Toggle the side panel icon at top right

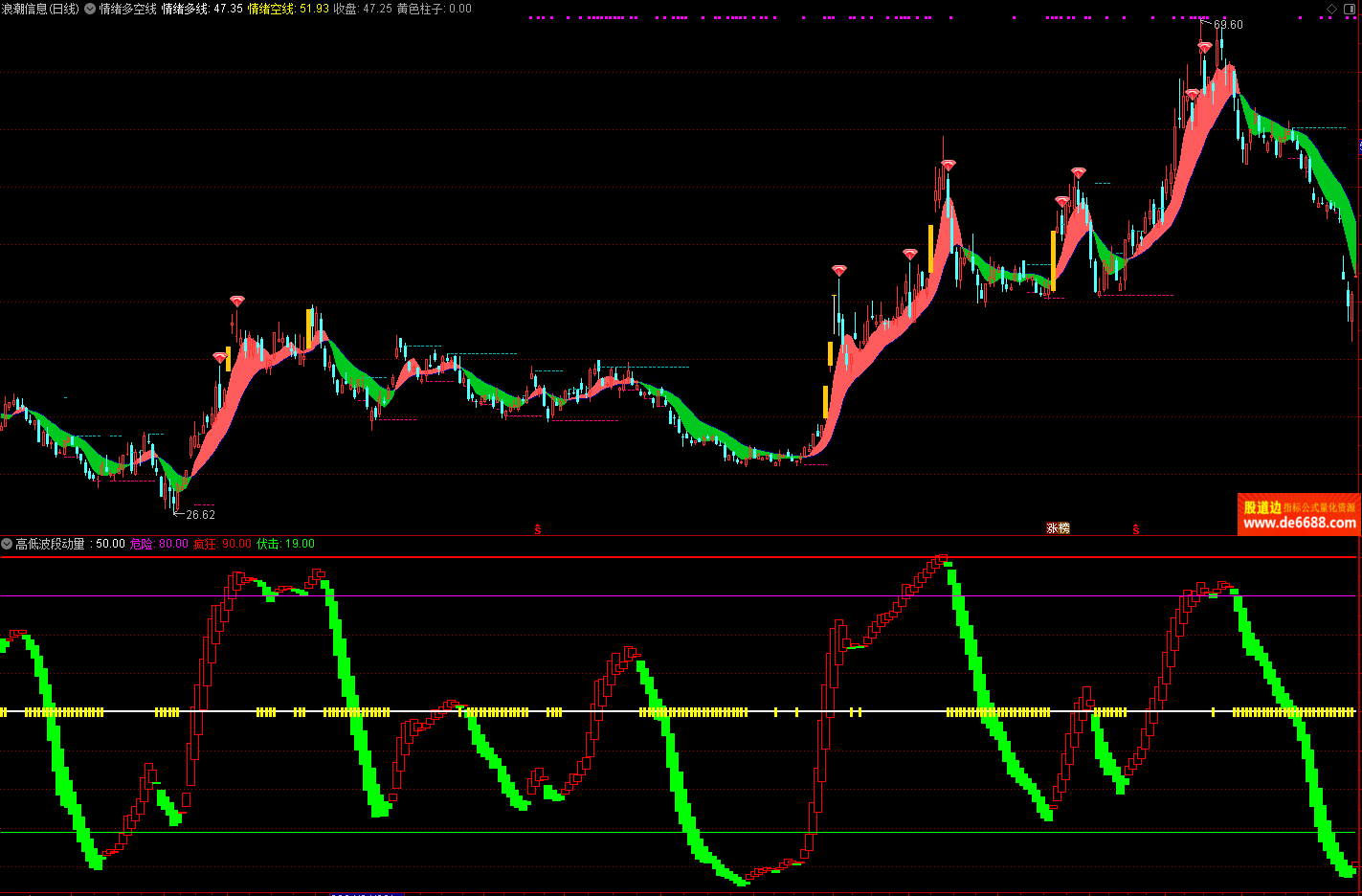coord(1351,9)
